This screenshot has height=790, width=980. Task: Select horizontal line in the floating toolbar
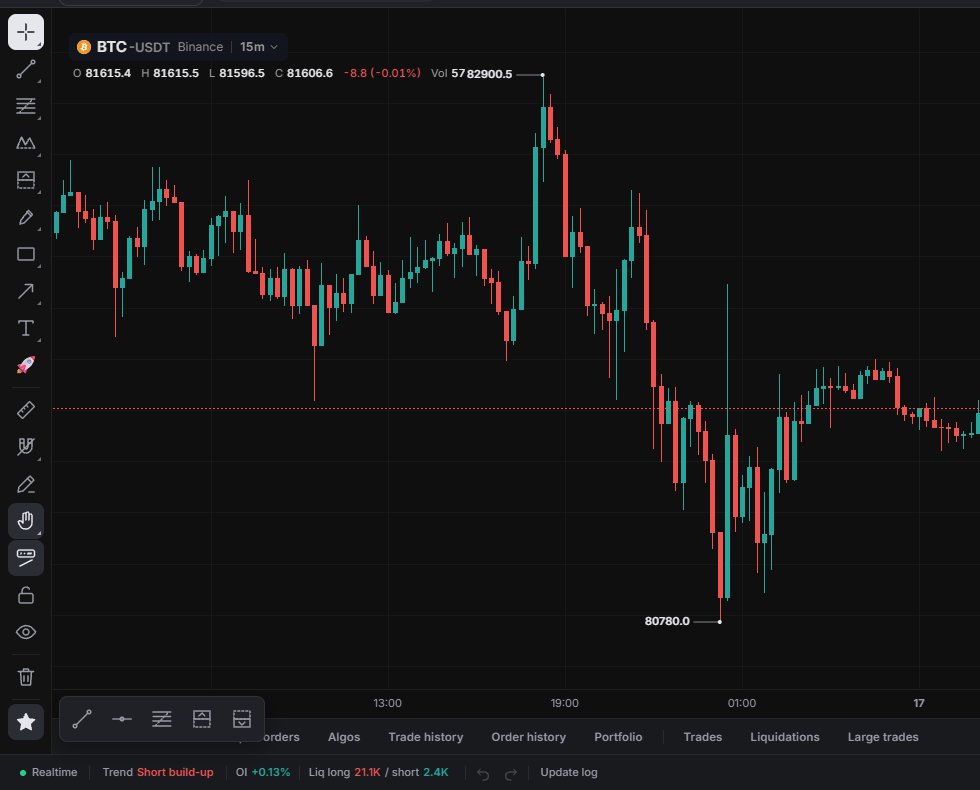pos(122,719)
